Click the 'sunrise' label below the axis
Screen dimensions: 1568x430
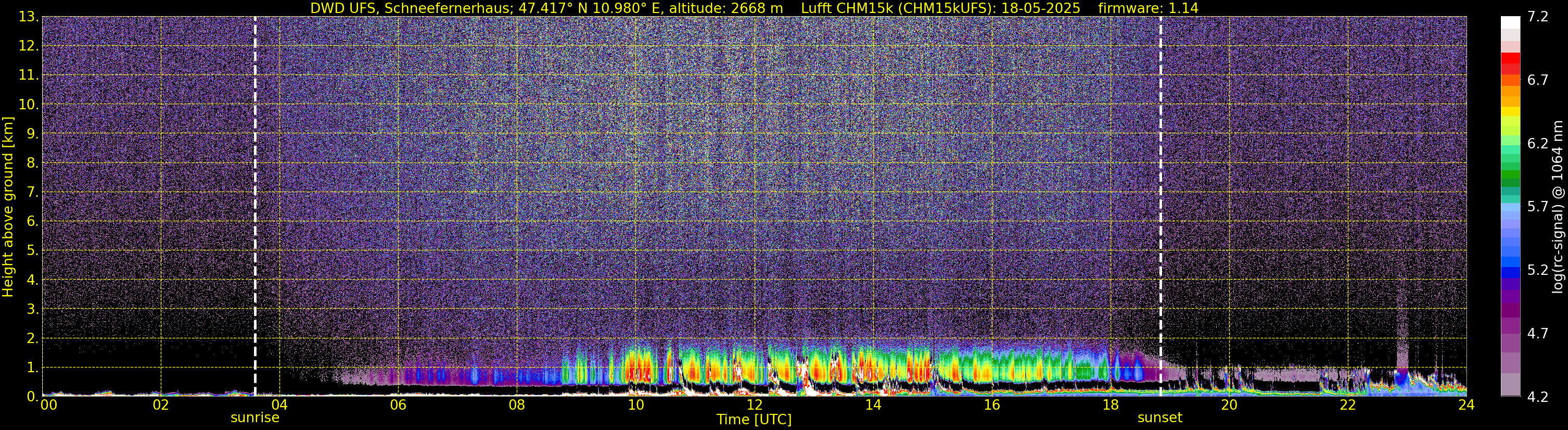click(254, 418)
